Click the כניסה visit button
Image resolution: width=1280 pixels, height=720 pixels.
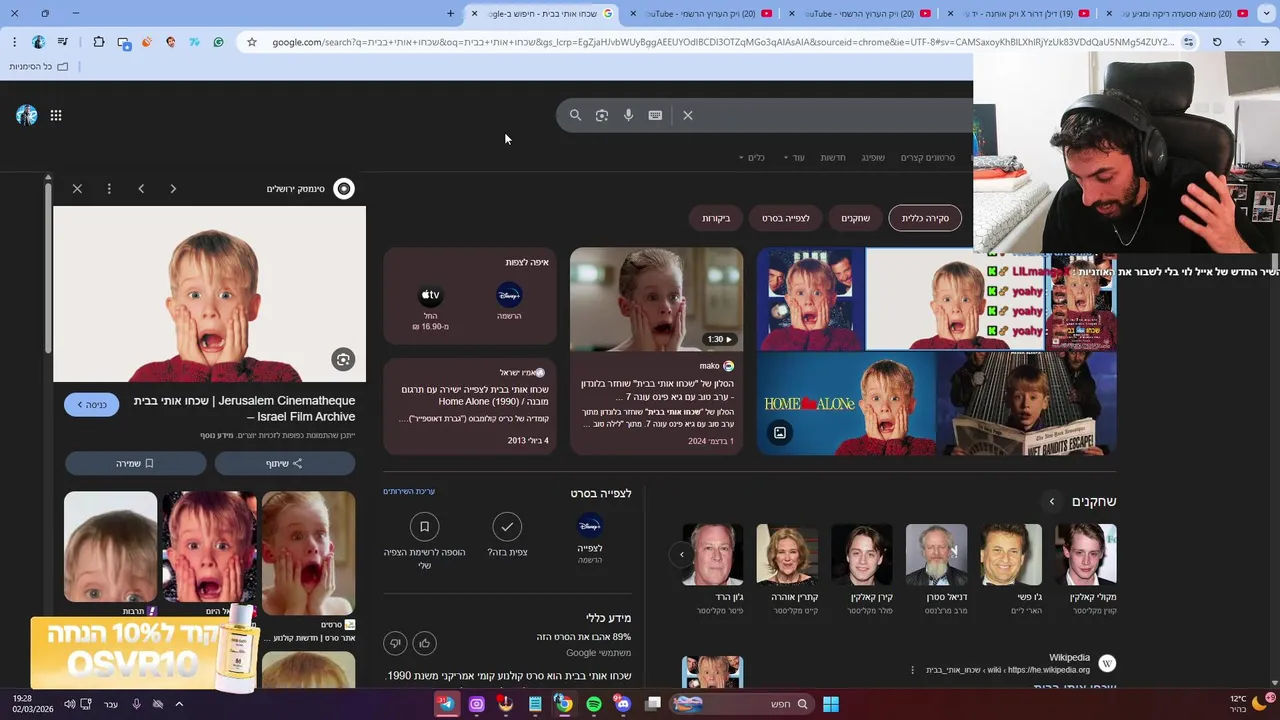pyautogui.click(x=91, y=404)
